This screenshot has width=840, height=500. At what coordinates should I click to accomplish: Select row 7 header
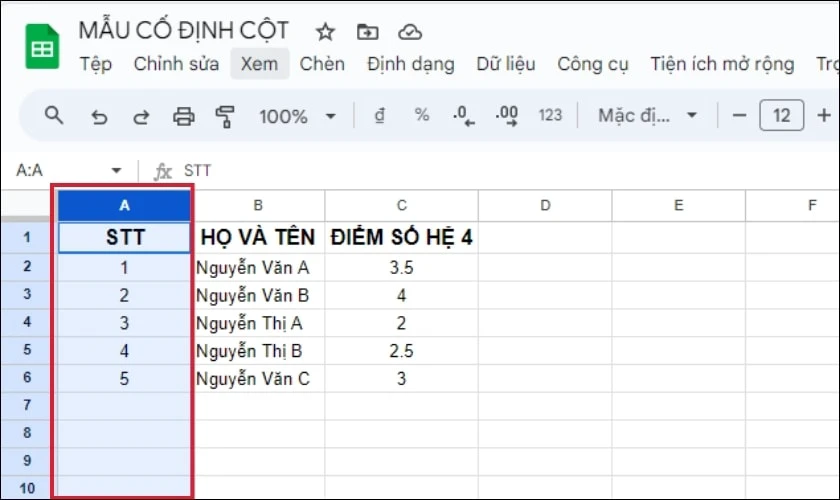[x=27, y=405]
